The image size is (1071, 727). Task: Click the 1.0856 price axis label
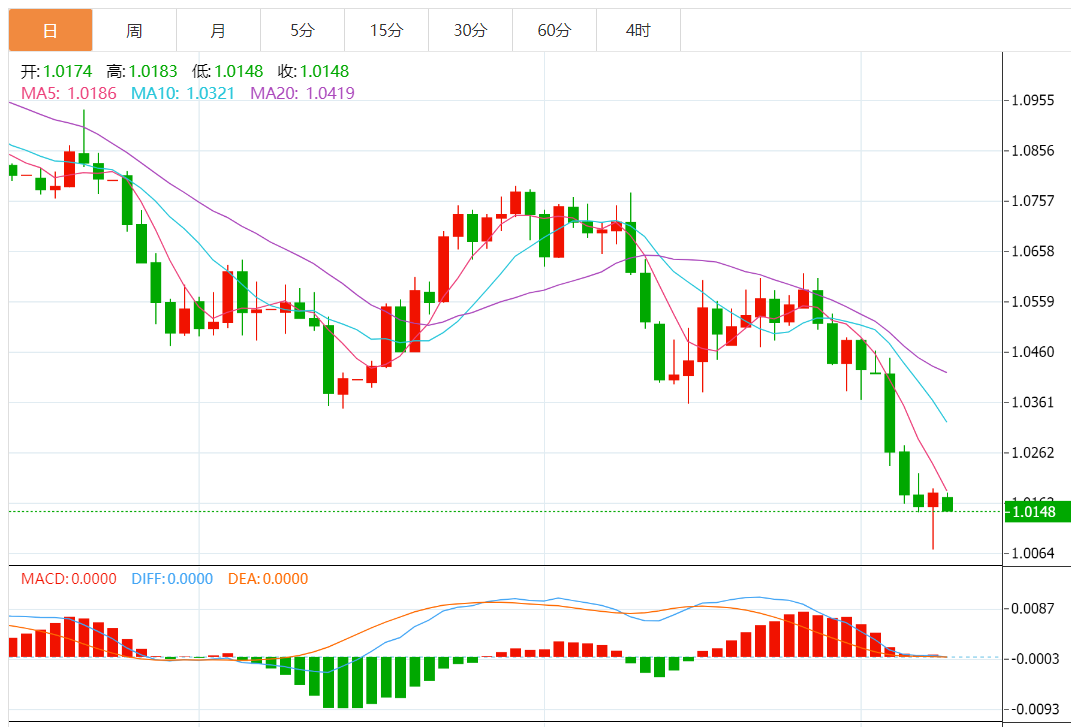click(1033, 151)
